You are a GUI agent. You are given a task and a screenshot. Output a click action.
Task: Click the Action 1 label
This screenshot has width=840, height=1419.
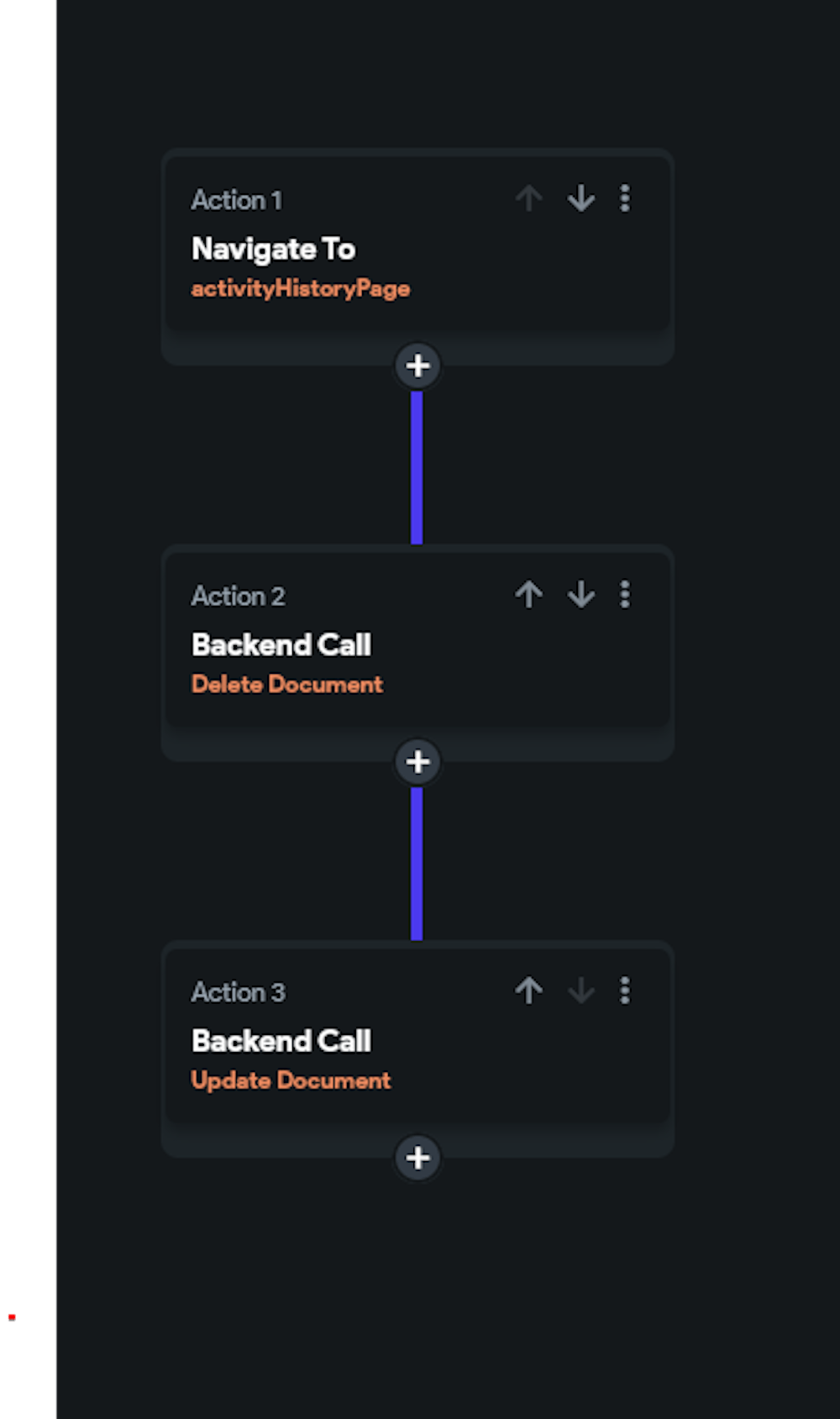click(236, 200)
